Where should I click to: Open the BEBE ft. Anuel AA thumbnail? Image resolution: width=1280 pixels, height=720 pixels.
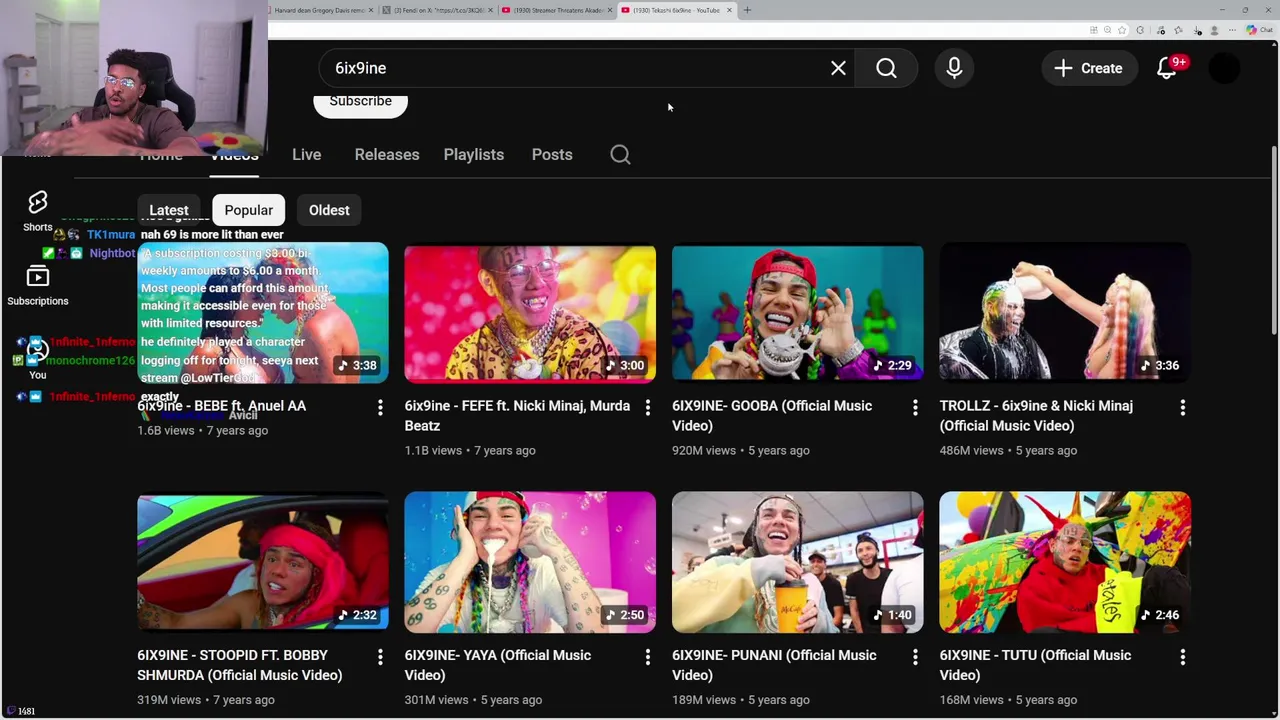click(x=263, y=313)
